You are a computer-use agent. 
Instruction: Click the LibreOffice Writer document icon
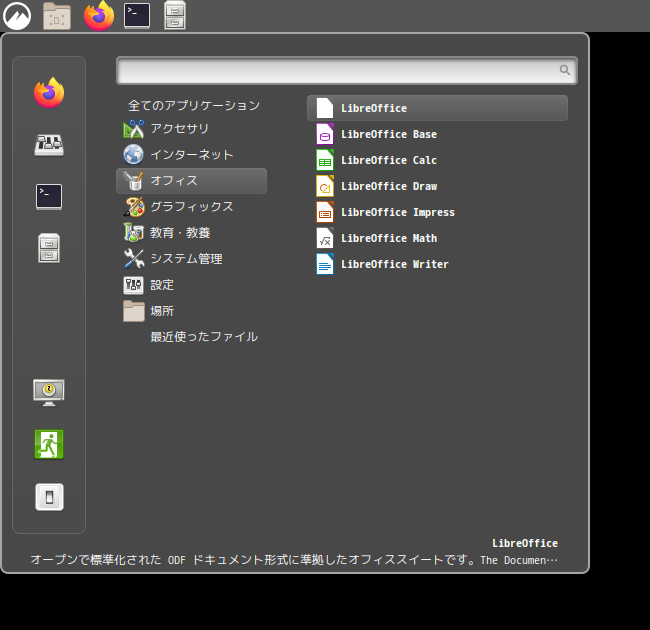coord(325,264)
